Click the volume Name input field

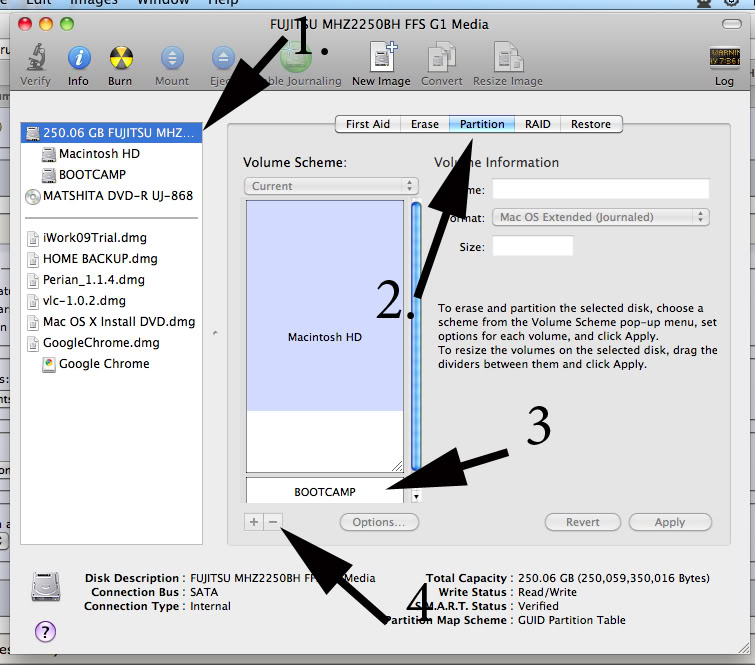pyautogui.click(x=600, y=189)
